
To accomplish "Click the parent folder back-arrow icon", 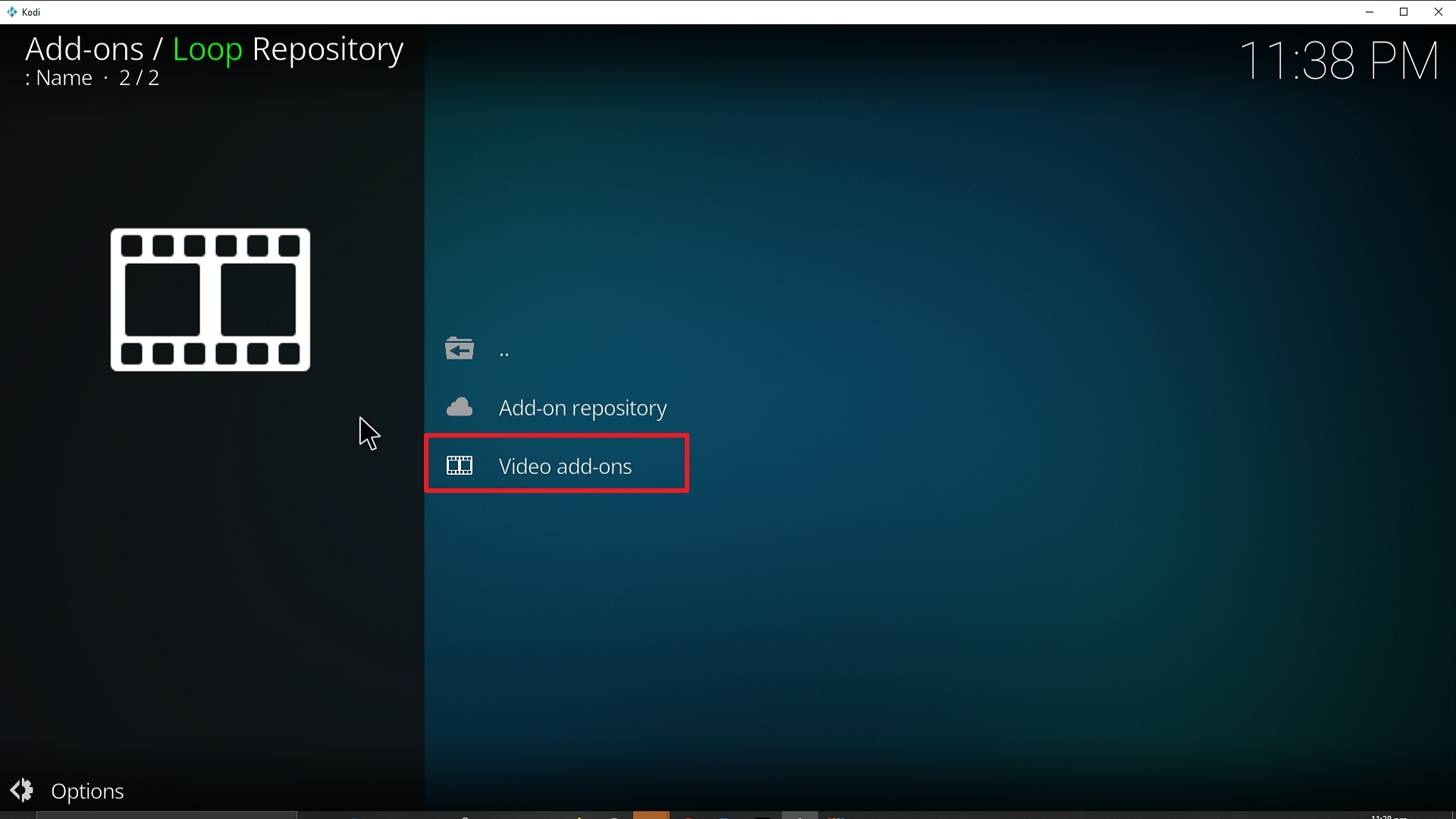I will point(460,349).
